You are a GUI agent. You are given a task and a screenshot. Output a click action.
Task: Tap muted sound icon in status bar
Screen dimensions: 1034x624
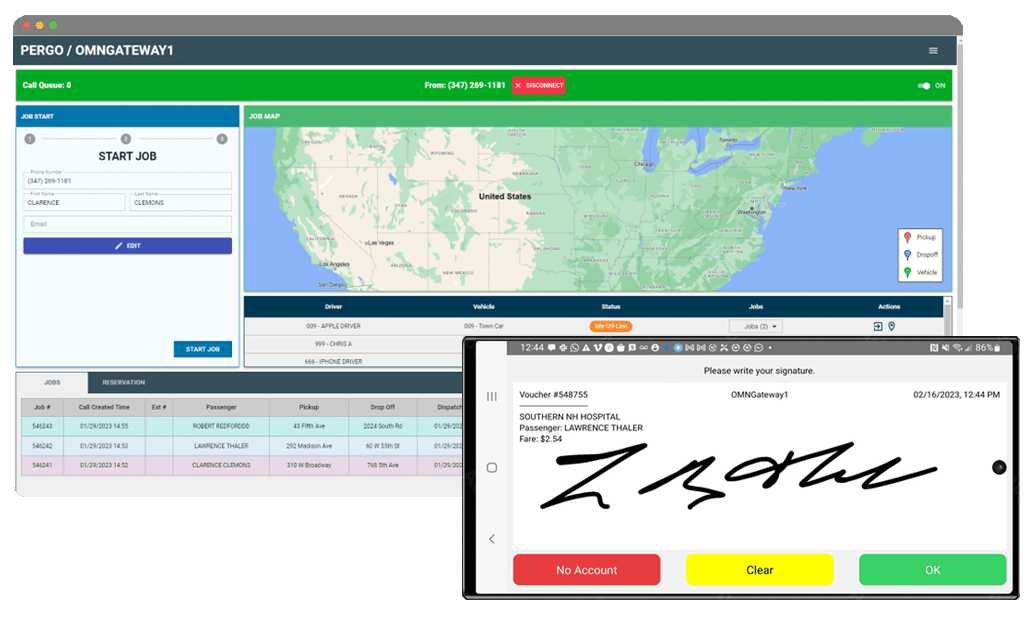tap(945, 348)
